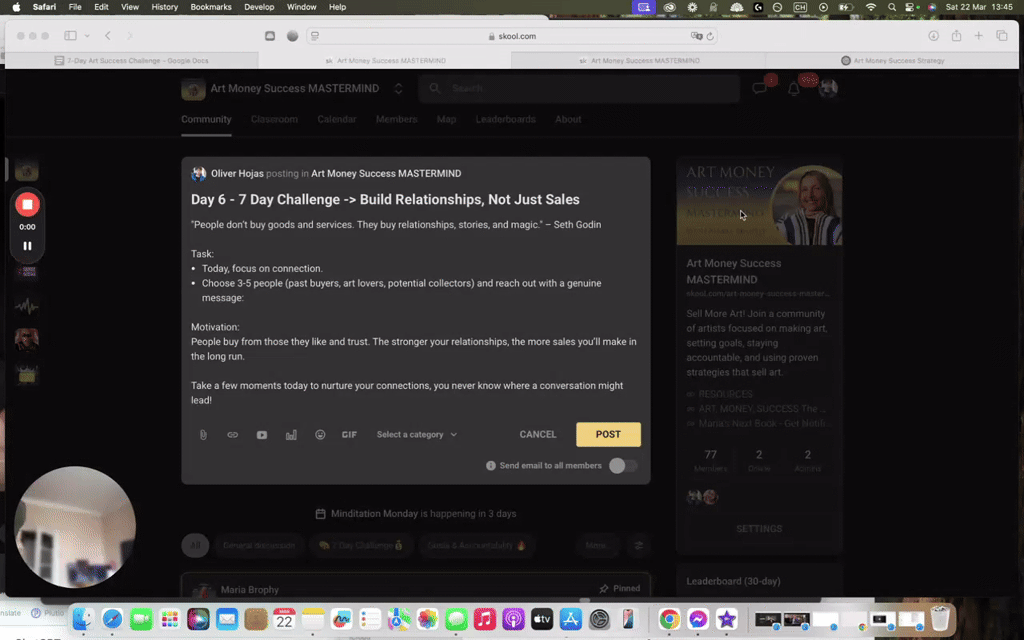Open the SETTINGS button in group sidebar
Screen dimensions: 1024x640
759,529
